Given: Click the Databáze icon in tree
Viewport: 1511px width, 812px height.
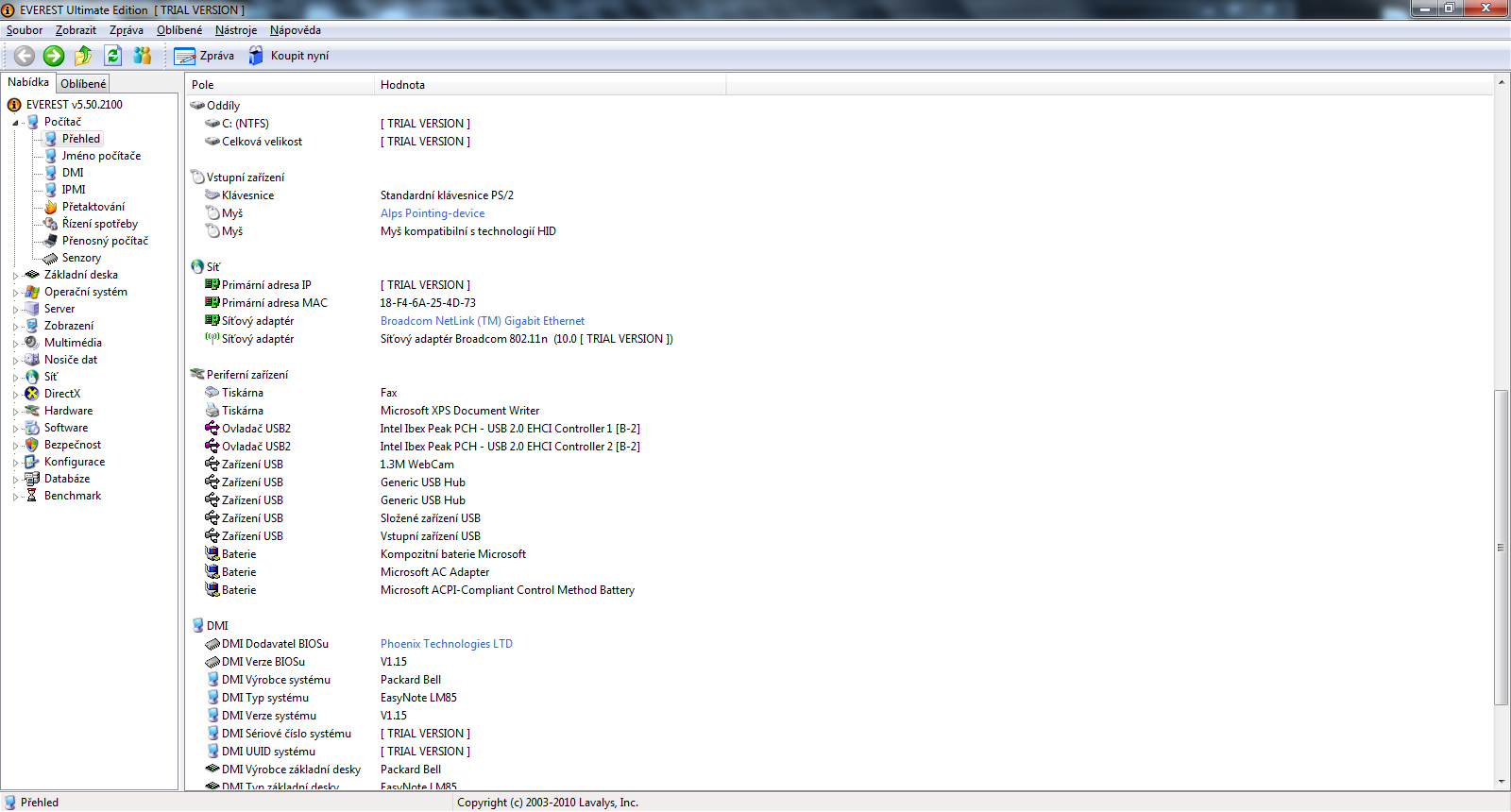Looking at the screenshot, I should [32, 479].
